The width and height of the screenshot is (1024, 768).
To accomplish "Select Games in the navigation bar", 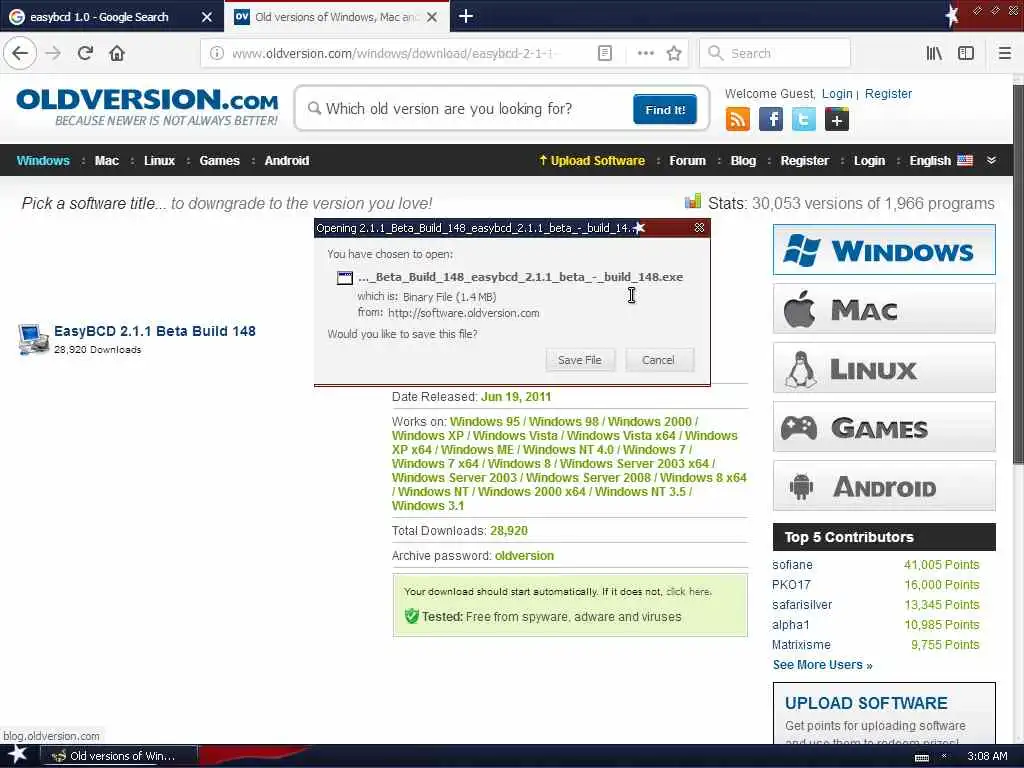I will point(219,161).
